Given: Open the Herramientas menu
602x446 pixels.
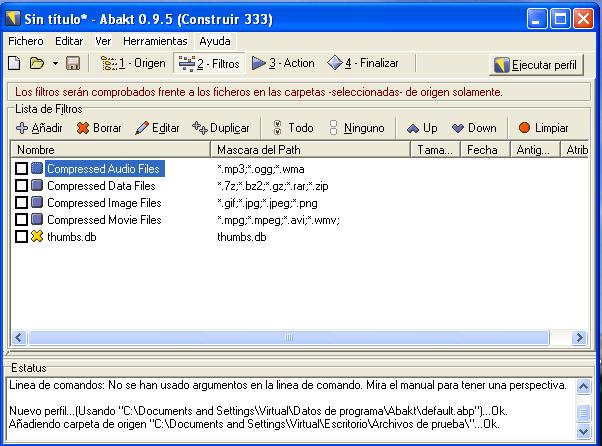Looking at the screenshot, I should 155,41.
